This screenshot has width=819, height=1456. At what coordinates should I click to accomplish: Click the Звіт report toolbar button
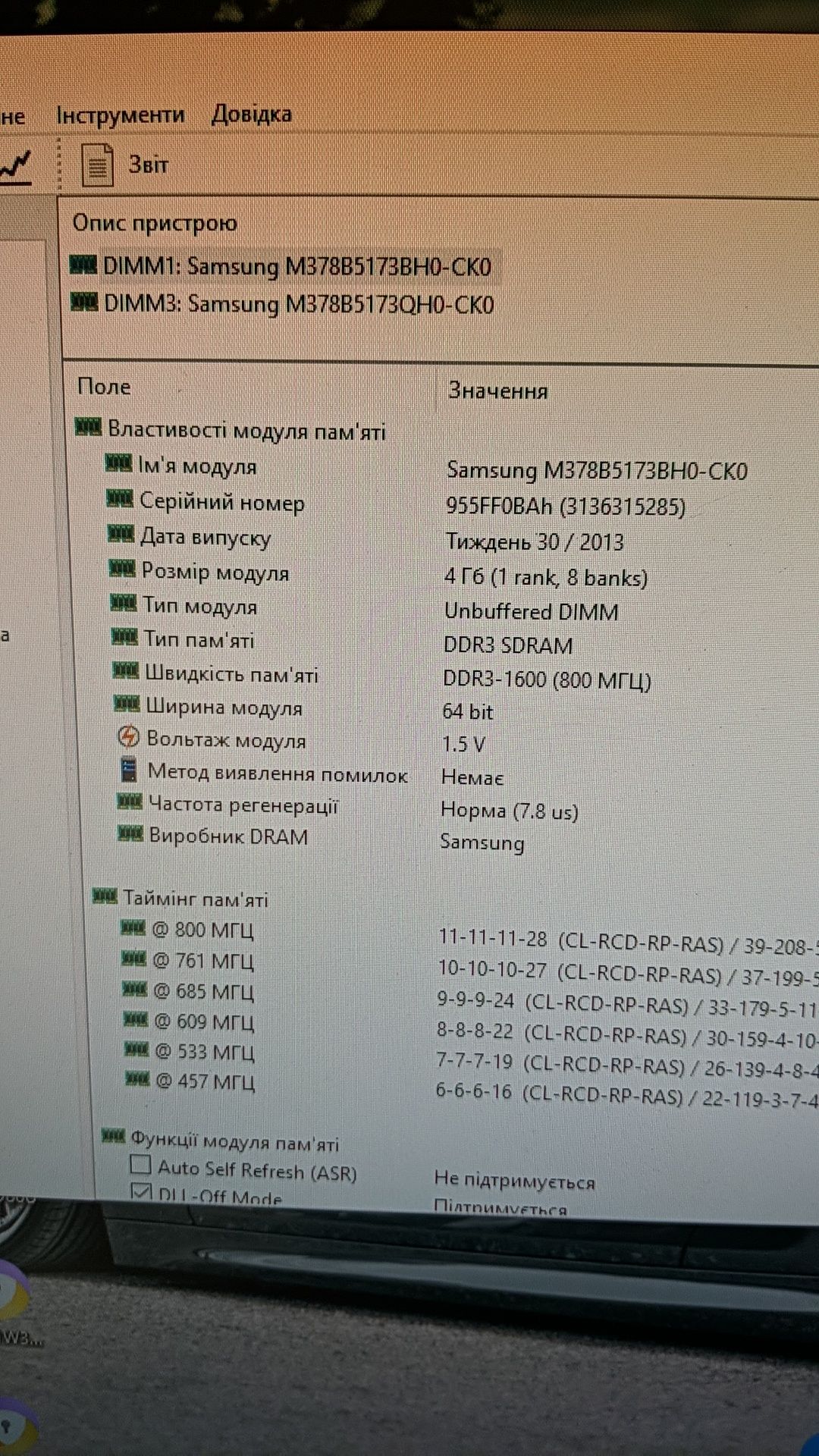(126, 165)
